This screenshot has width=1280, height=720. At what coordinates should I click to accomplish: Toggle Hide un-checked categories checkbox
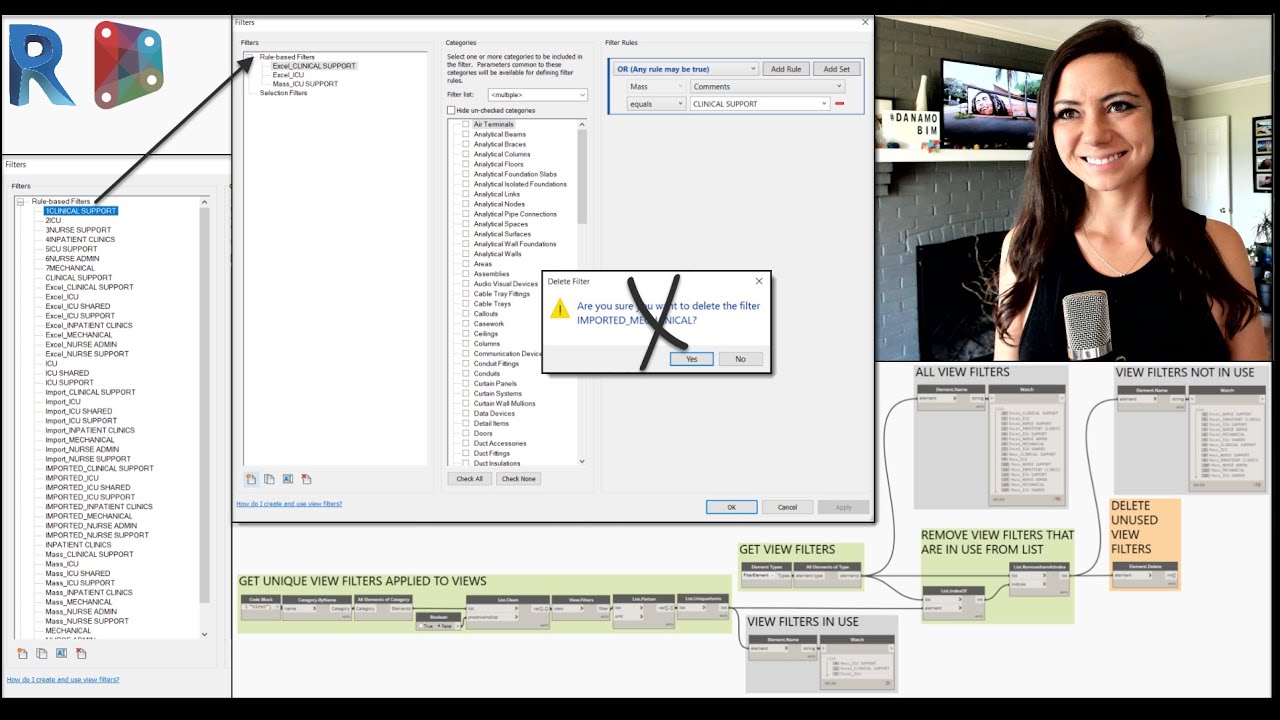(451, 110)
